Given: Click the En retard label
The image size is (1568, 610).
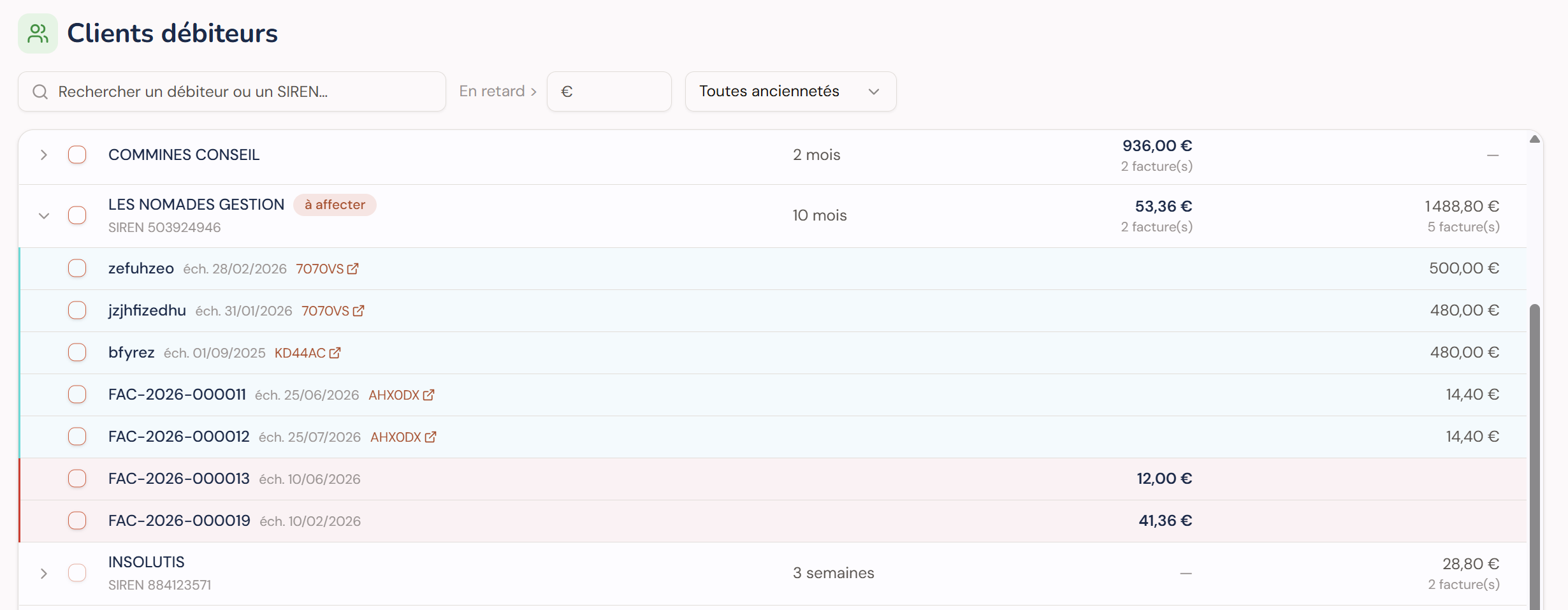Looking at the screenshot, I should click(x=492, y=91).
